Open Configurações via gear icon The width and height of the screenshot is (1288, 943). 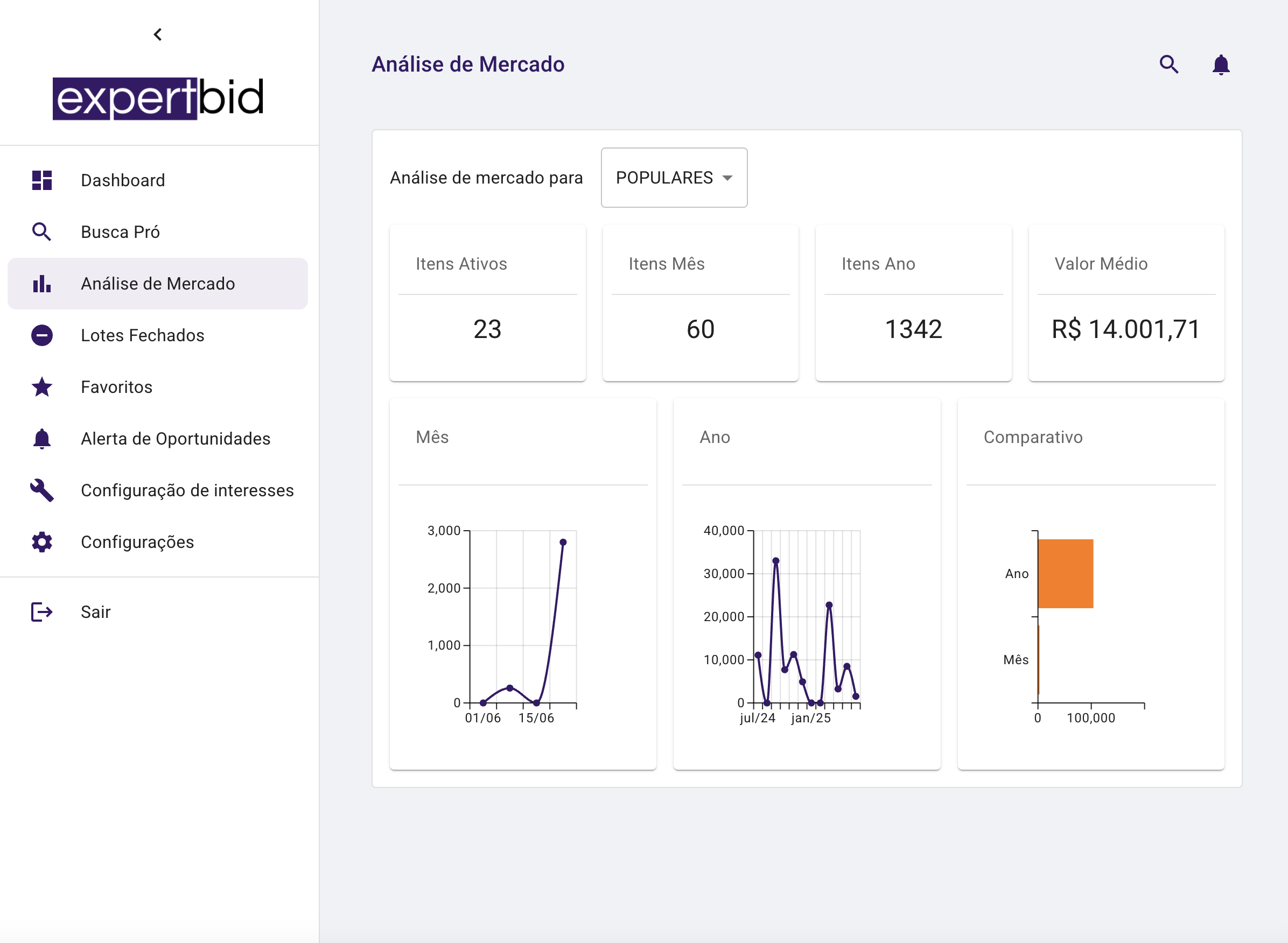tap(41, 541)
